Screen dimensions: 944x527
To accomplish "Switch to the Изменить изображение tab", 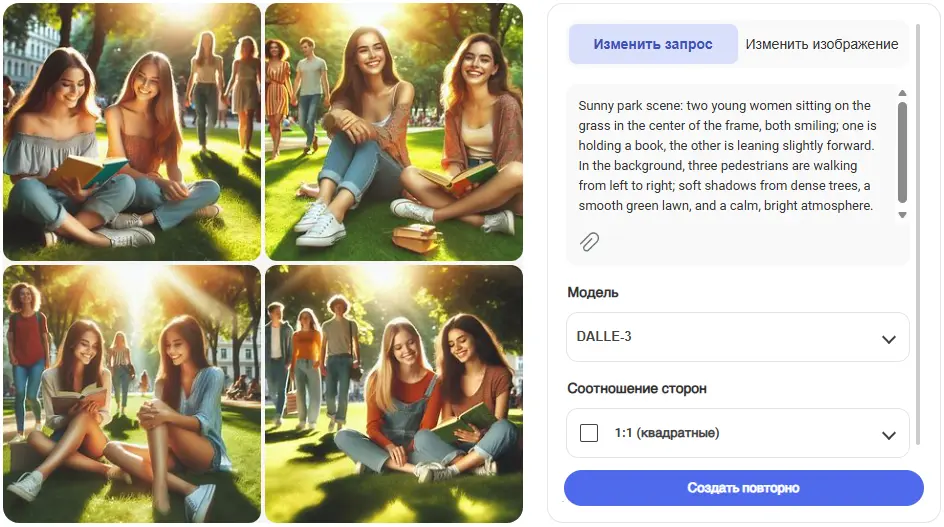I will tap(822, 44).
